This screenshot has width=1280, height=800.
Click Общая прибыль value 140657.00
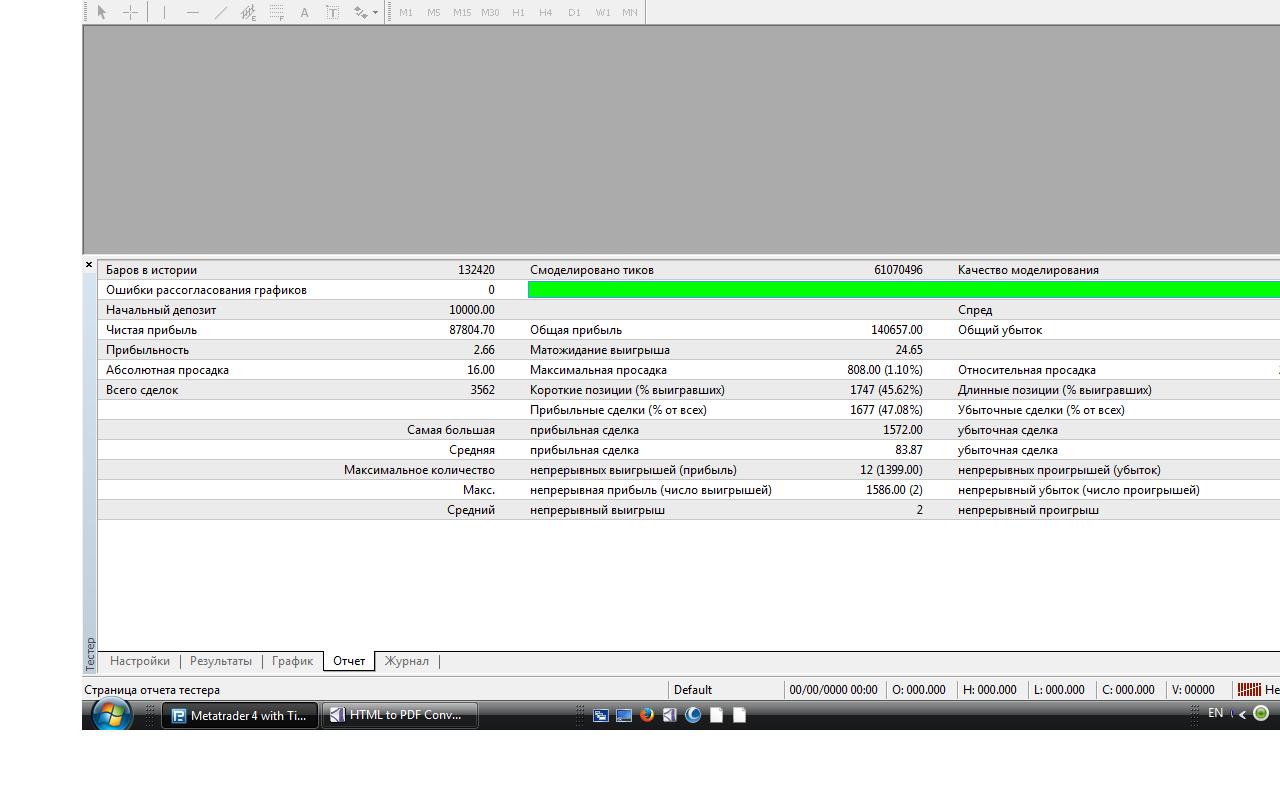tap(897, 330)
